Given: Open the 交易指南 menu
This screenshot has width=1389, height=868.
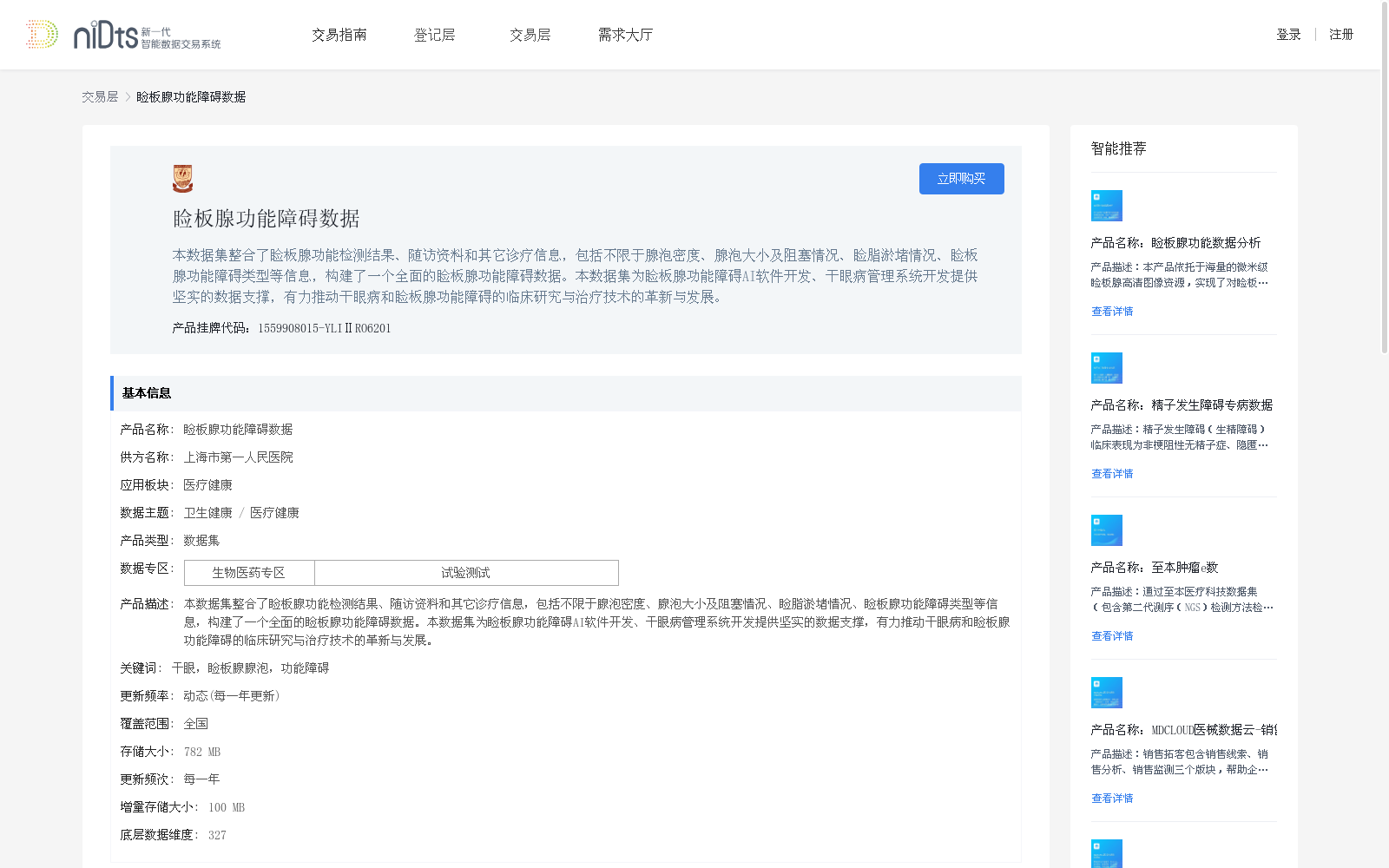Looking at the screenshot, I should 339,35.
